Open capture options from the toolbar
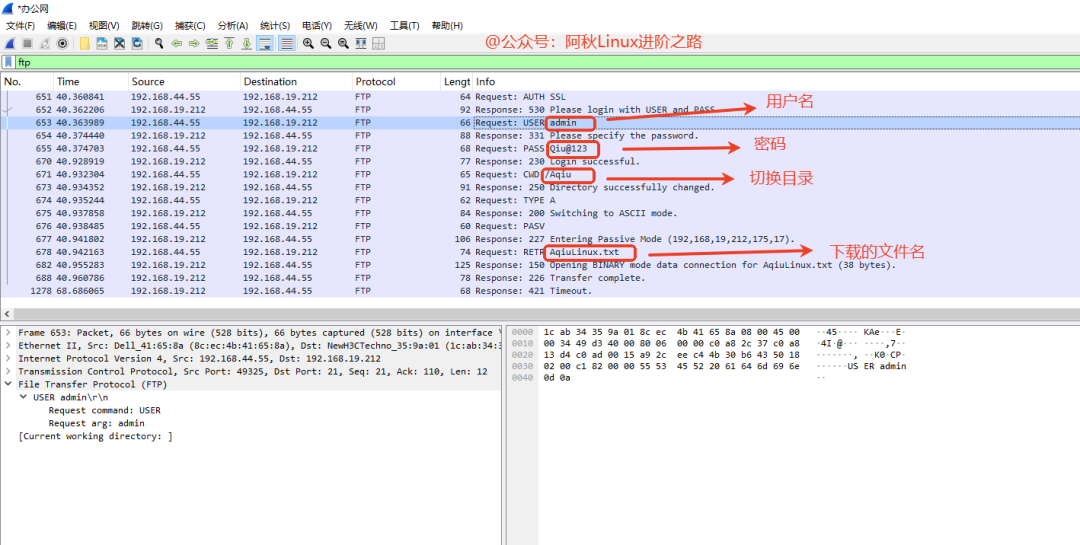This screenshot has width=1080, height=545. tap(63, 43)
